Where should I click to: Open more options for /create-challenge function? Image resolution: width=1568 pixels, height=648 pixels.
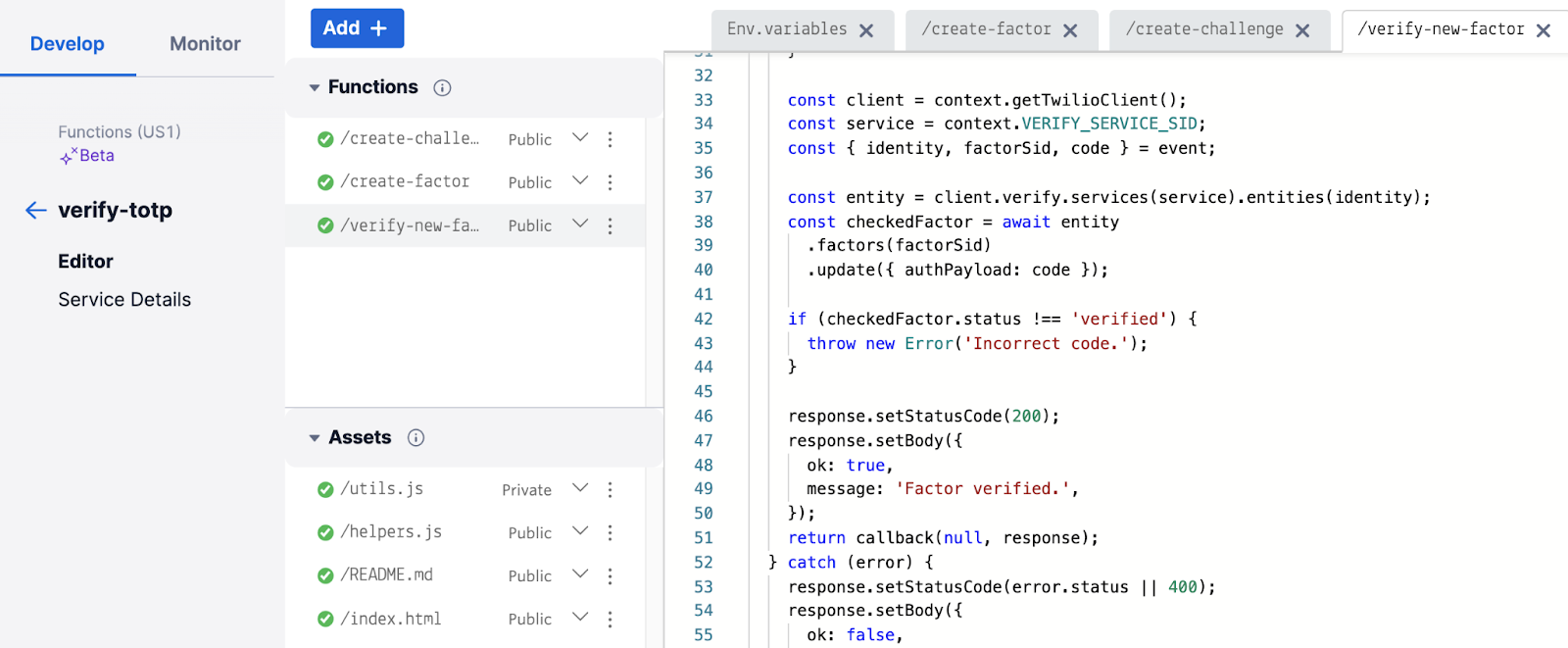[610, 139]
